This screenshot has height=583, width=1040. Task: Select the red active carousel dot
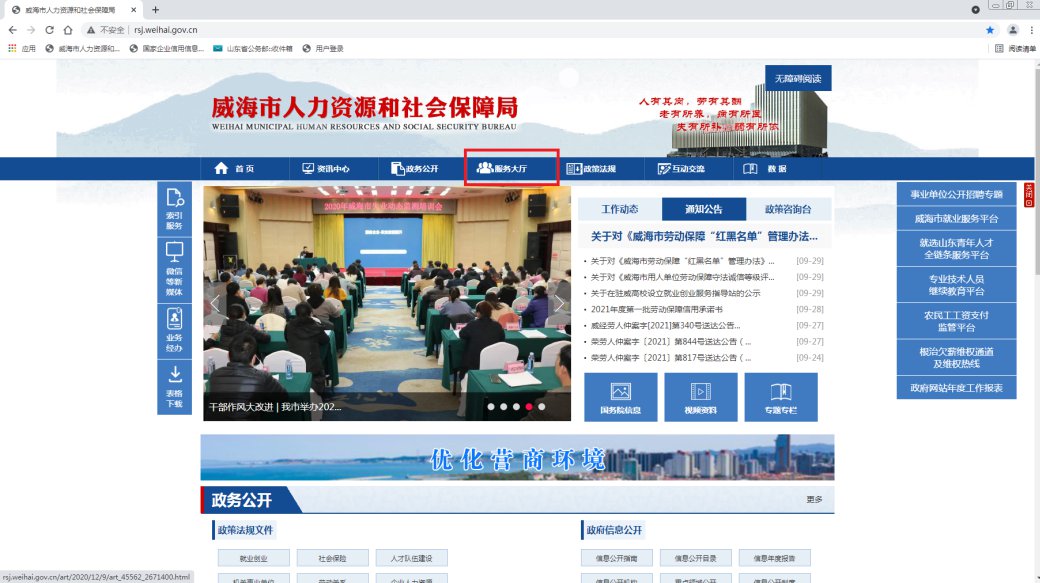point(529,407)
